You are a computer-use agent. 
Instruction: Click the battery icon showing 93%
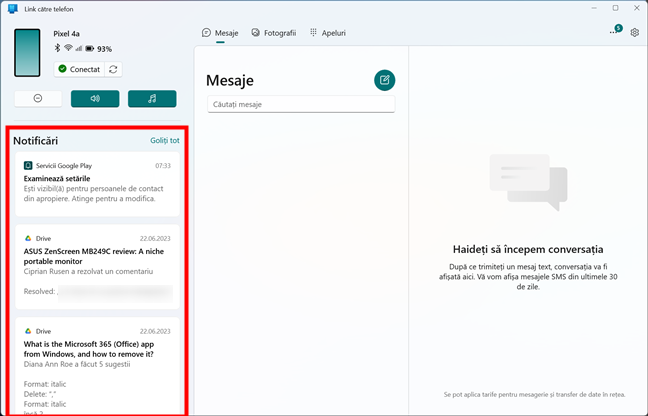pyautogui.click(x=90, y=49)
